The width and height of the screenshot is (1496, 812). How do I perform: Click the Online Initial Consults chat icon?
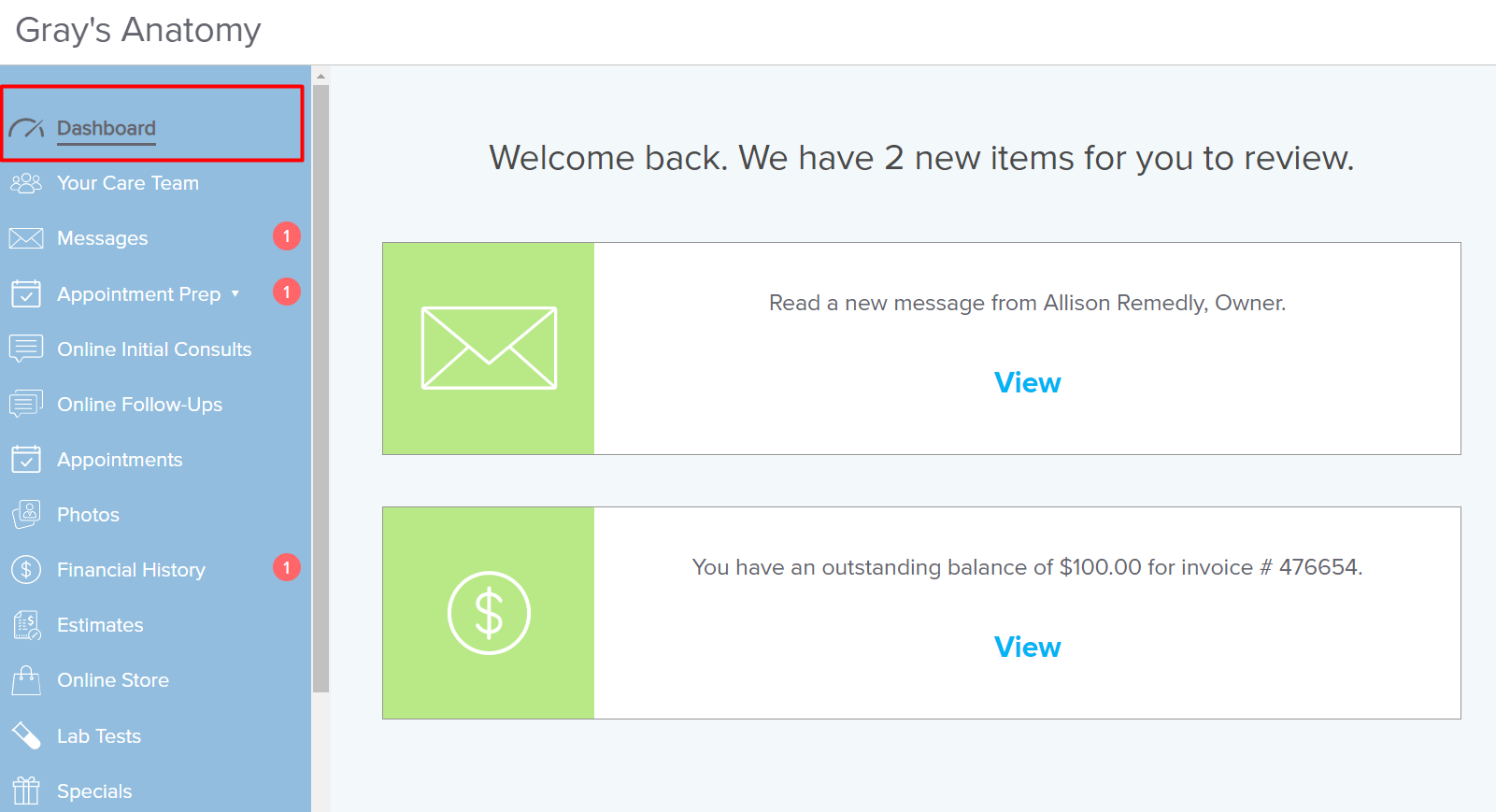26,349
